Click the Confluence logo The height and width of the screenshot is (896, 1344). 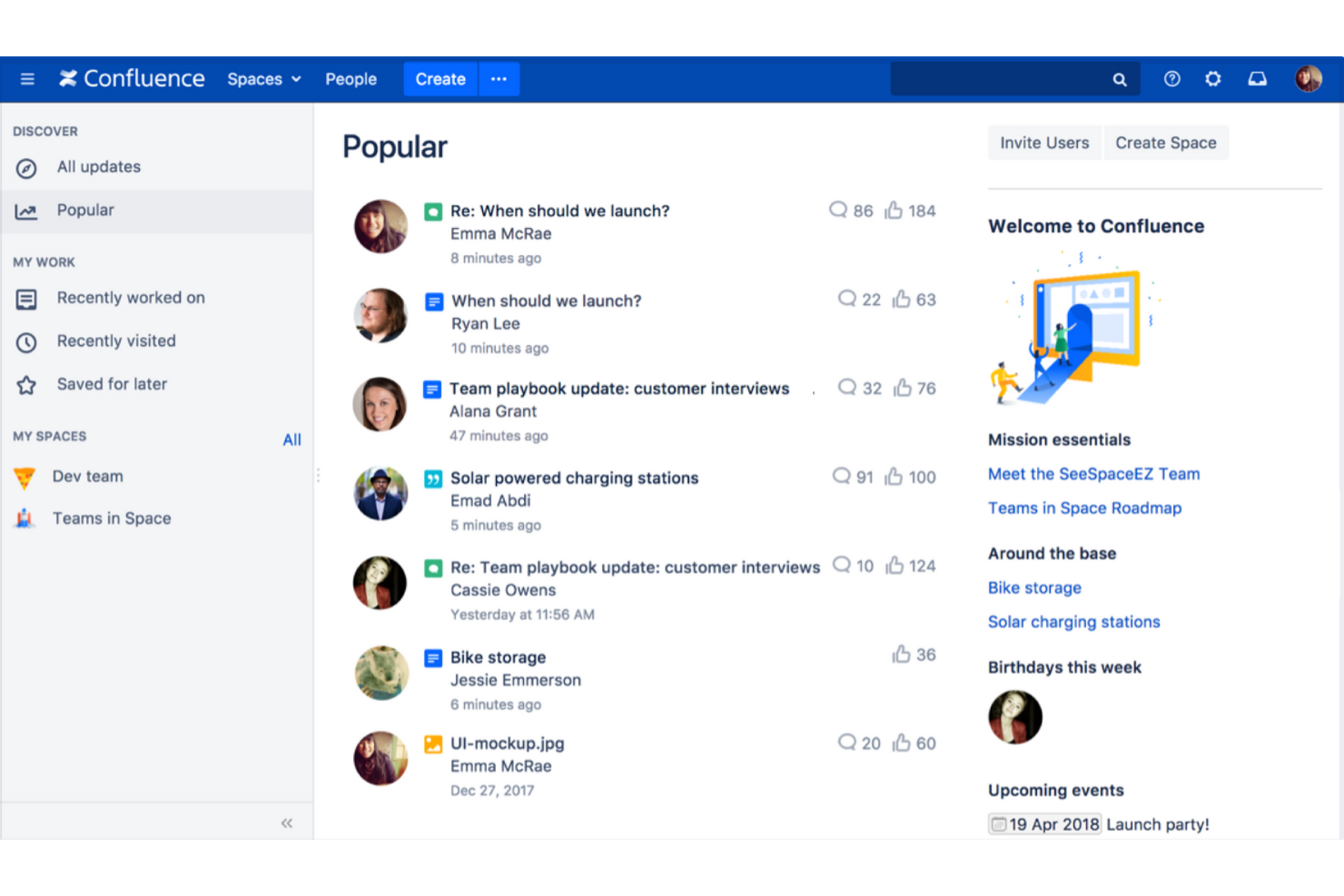(x=132, y=78)
